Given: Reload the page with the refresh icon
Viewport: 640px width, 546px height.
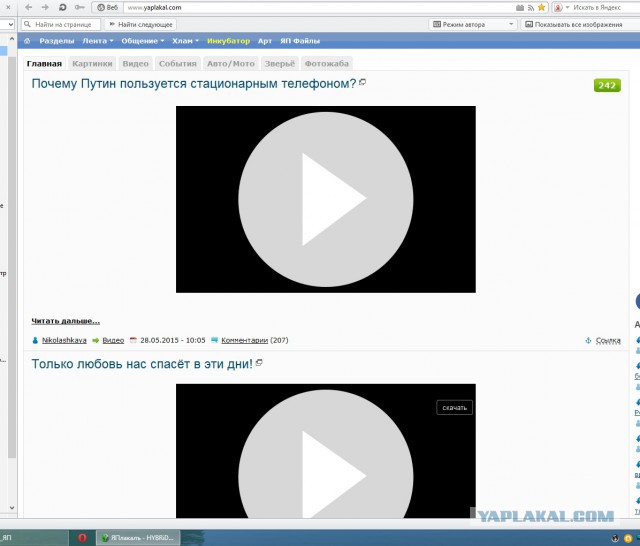Looking at the screenshot, I should [x=62, y=7].
